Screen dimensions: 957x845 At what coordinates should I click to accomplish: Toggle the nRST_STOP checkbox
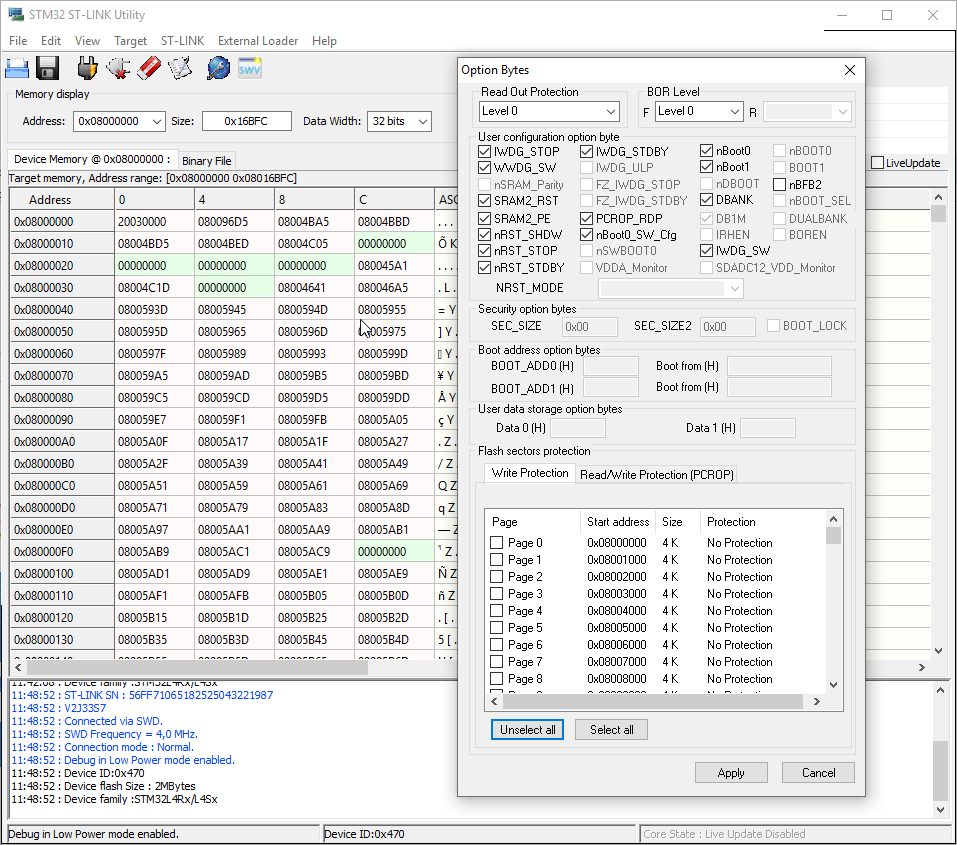click(485, 250)
